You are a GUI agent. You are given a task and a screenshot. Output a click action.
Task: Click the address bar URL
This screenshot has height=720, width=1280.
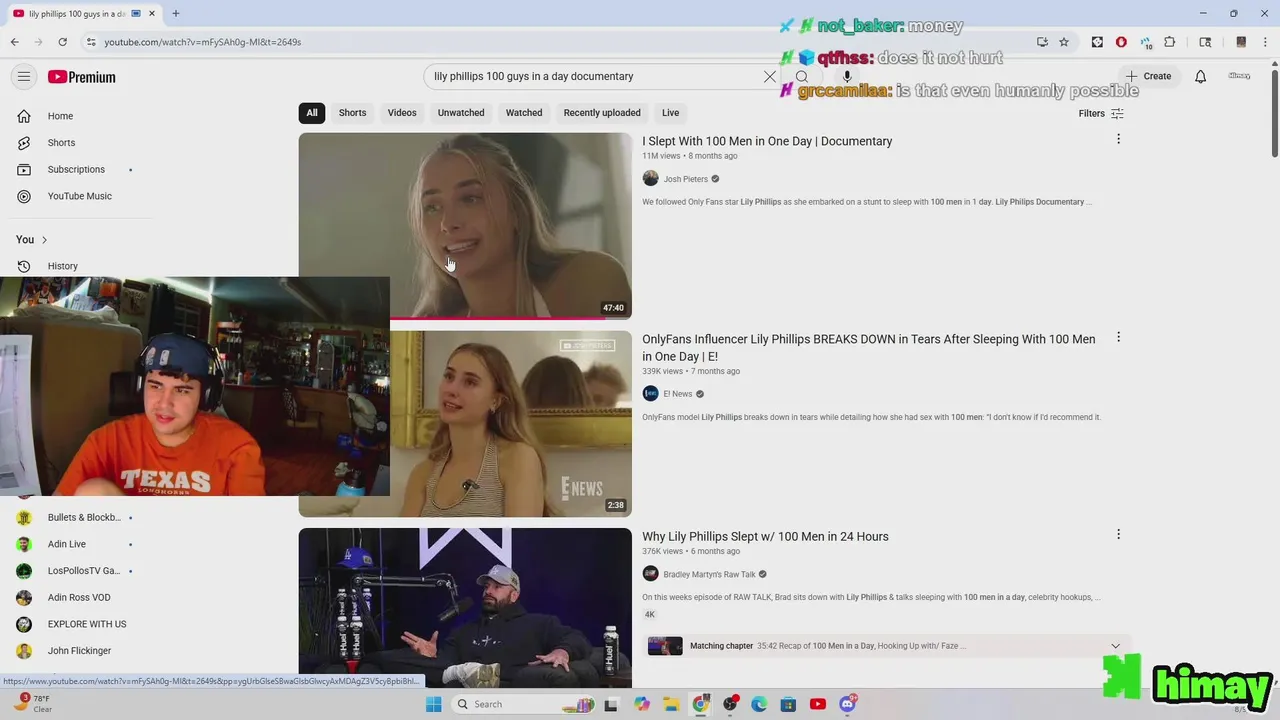tap(203, 42)
